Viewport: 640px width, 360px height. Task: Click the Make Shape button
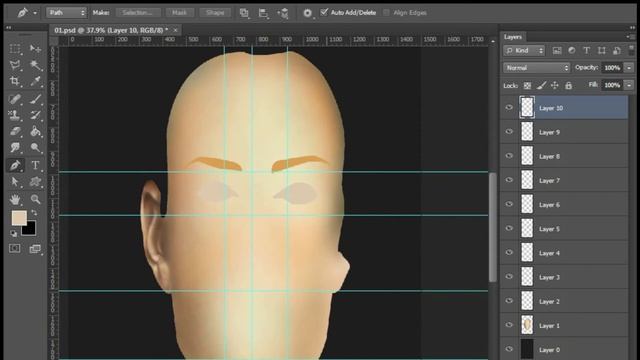point(215,13)
